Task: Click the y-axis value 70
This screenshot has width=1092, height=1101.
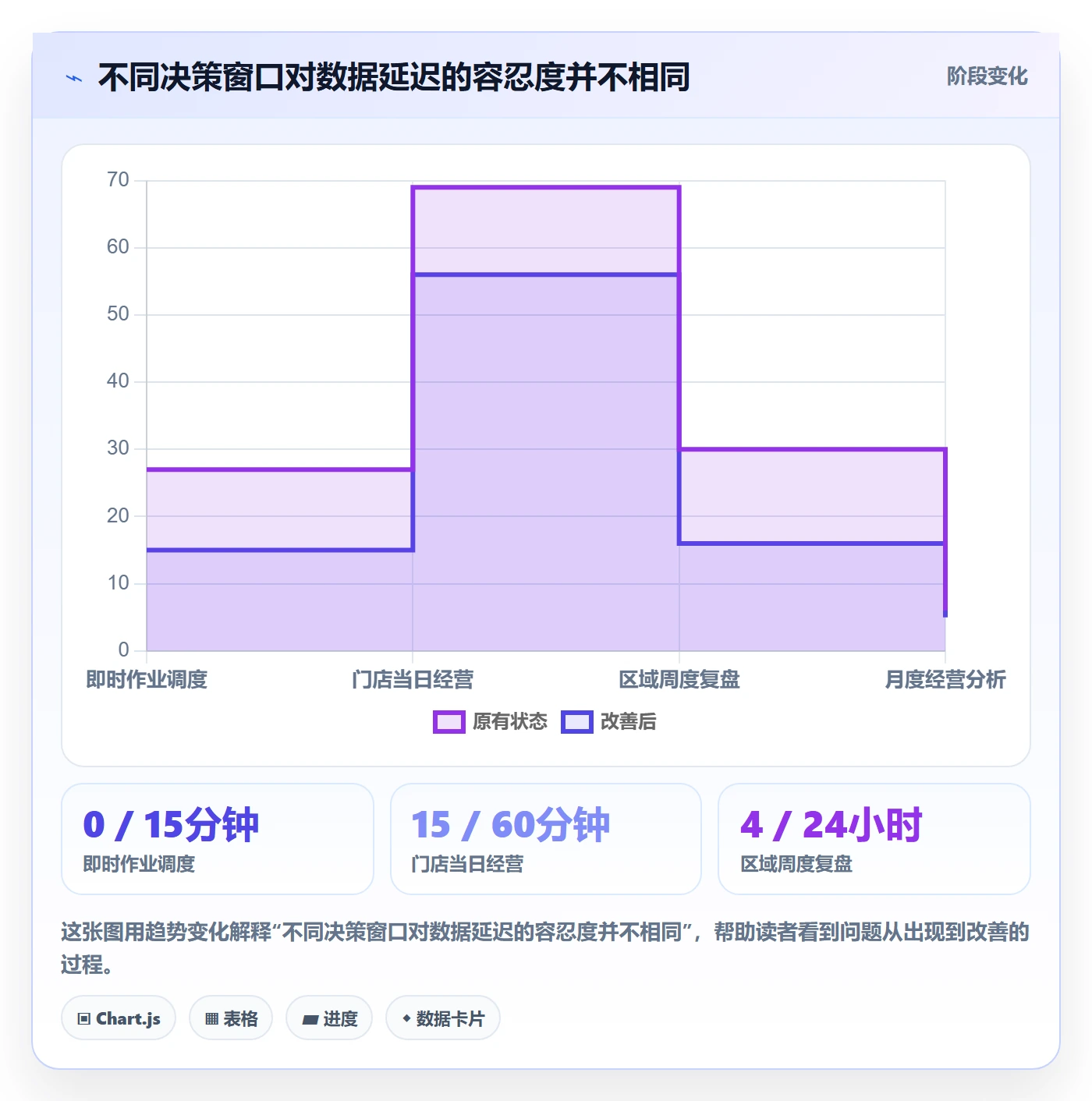Action: 118,180
